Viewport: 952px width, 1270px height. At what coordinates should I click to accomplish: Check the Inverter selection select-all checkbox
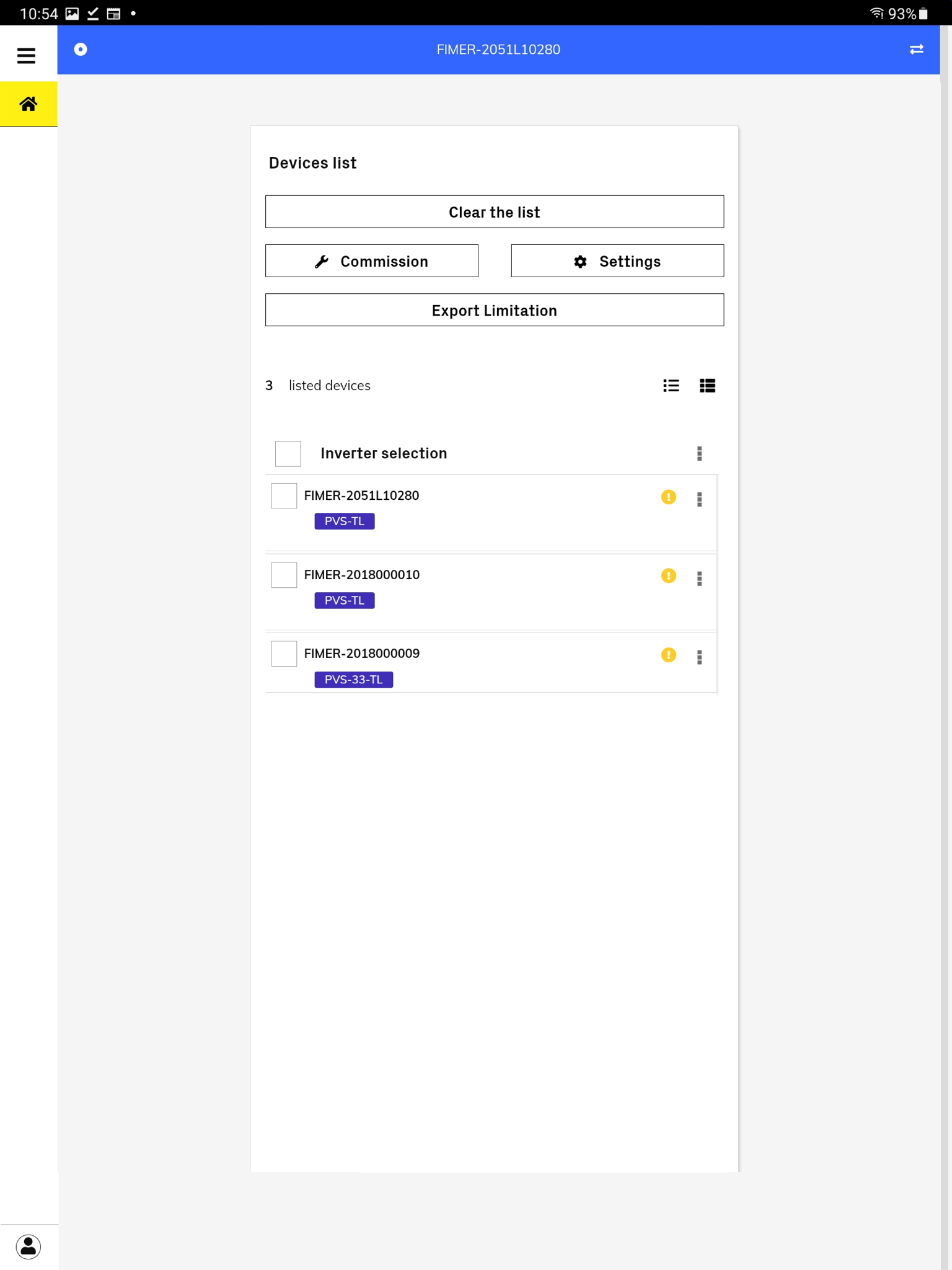tap(288, 453)
